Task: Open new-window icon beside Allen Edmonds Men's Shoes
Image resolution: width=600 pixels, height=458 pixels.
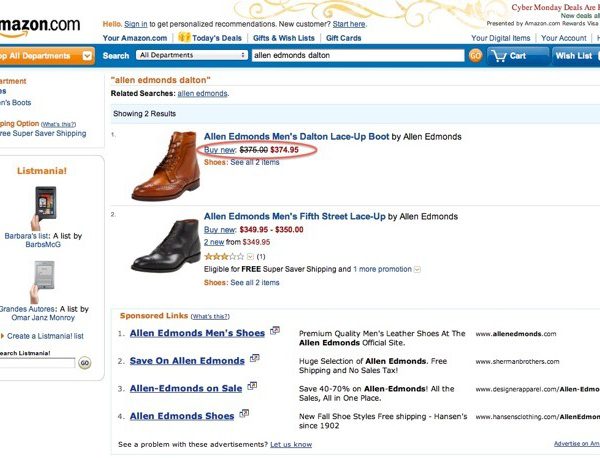Action: (274, 332)
